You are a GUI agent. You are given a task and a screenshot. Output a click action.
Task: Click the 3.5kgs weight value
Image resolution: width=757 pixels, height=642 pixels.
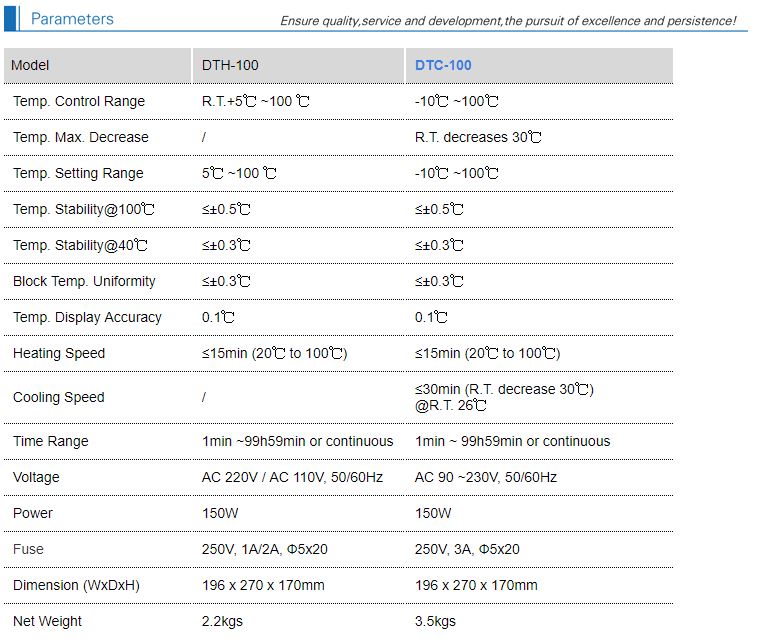(435, 621)
